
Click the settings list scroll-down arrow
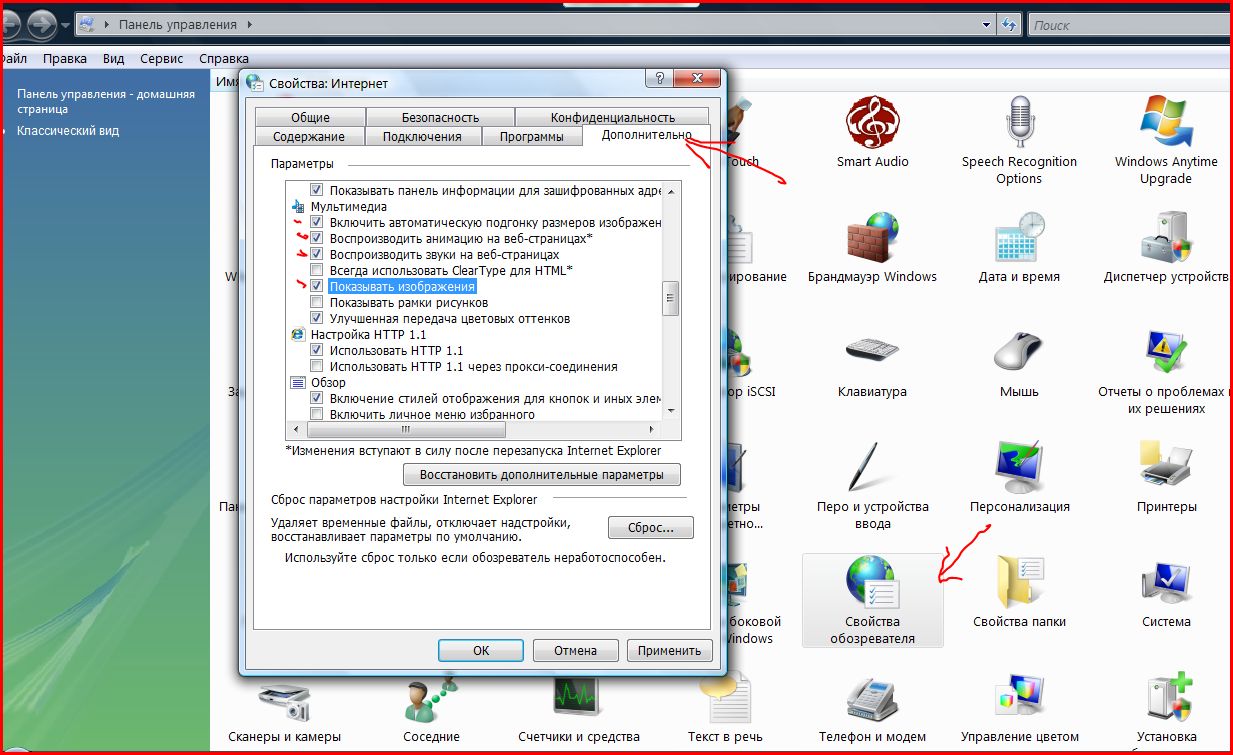tap(672, 411)
